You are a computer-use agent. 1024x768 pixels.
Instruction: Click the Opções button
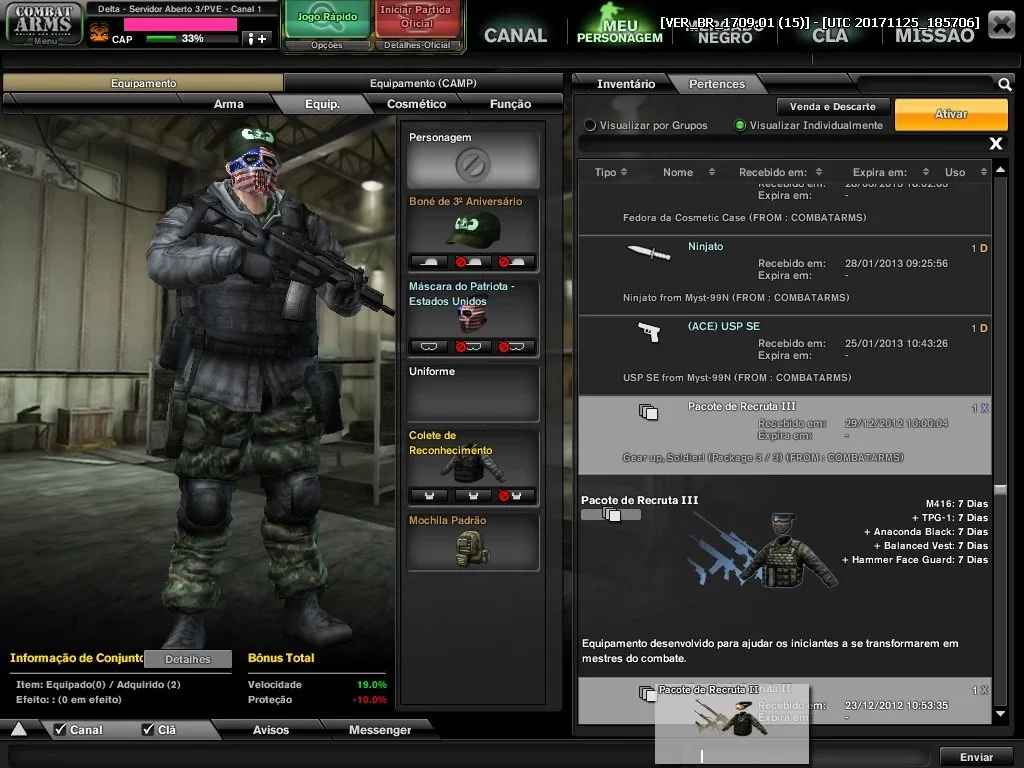point(327,45)
